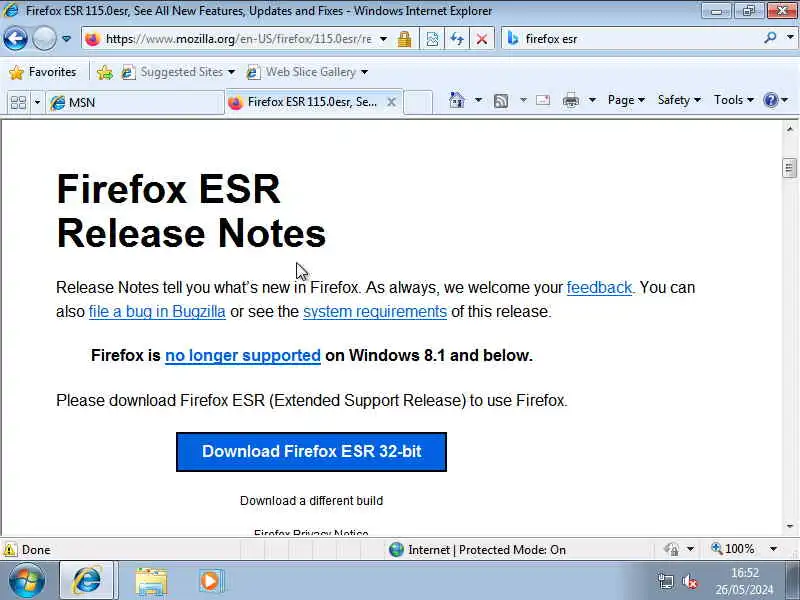Click the network tray icon
The width and height of the screenshot is (800, 600).
(665, 581)
